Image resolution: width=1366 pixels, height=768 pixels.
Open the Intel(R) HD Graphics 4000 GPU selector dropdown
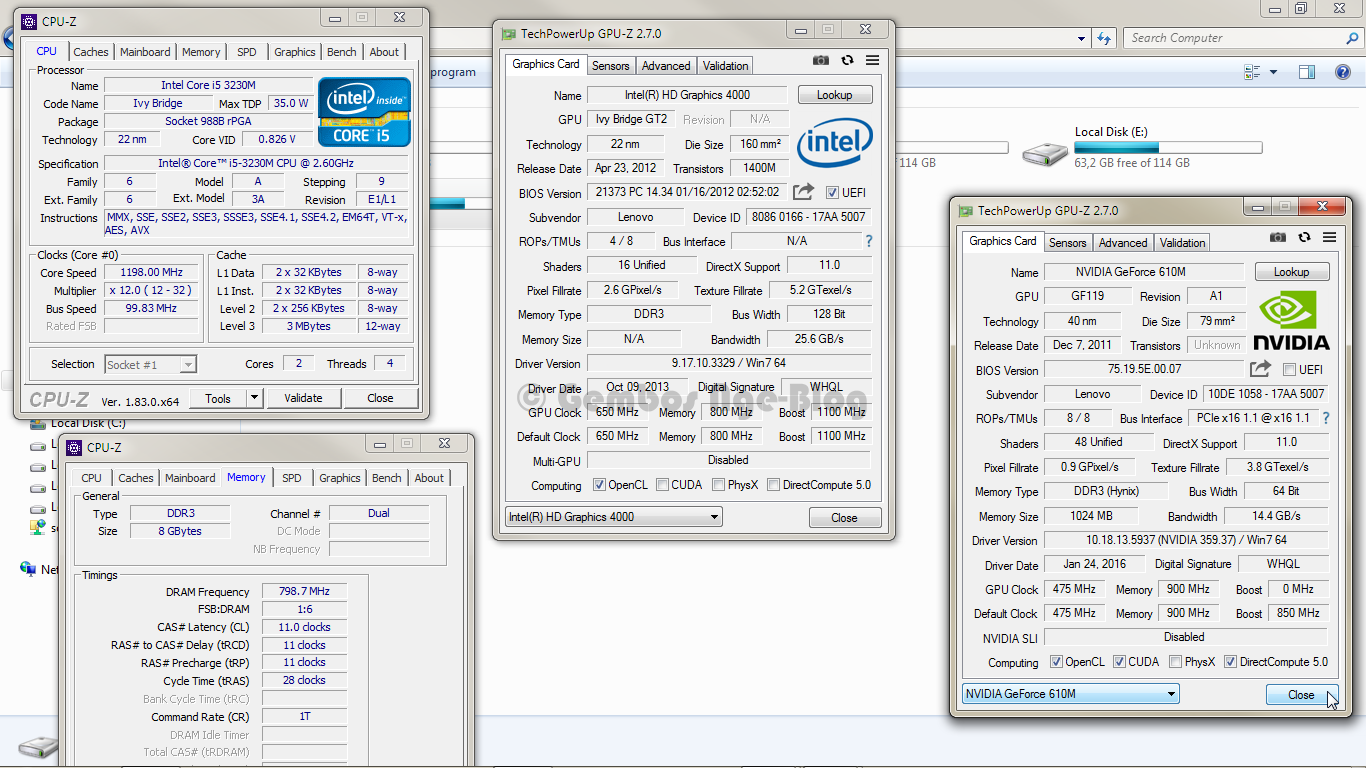(x=613, y=517)
